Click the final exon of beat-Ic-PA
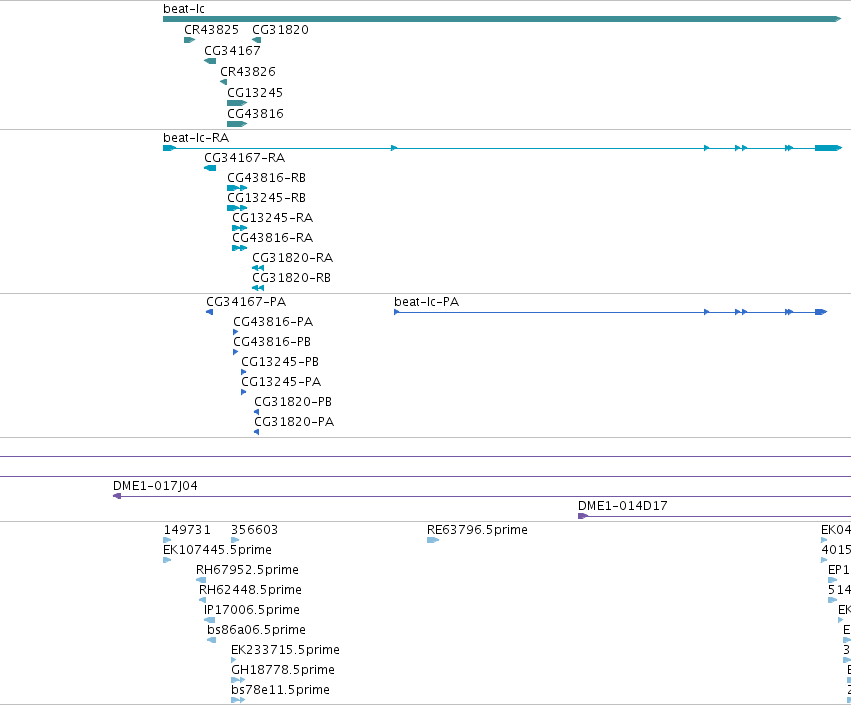The width and height of the screenshot is (851, 705). (821, 312)
